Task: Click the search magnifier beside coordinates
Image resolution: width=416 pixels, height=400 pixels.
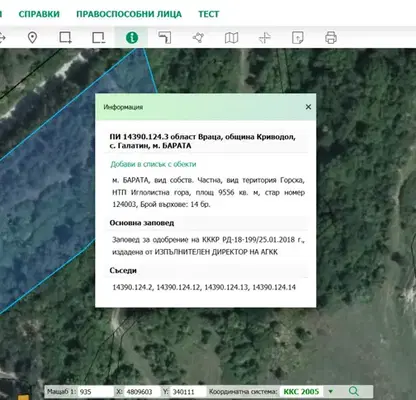Action: pyautogui.click(x=354, y=391)
